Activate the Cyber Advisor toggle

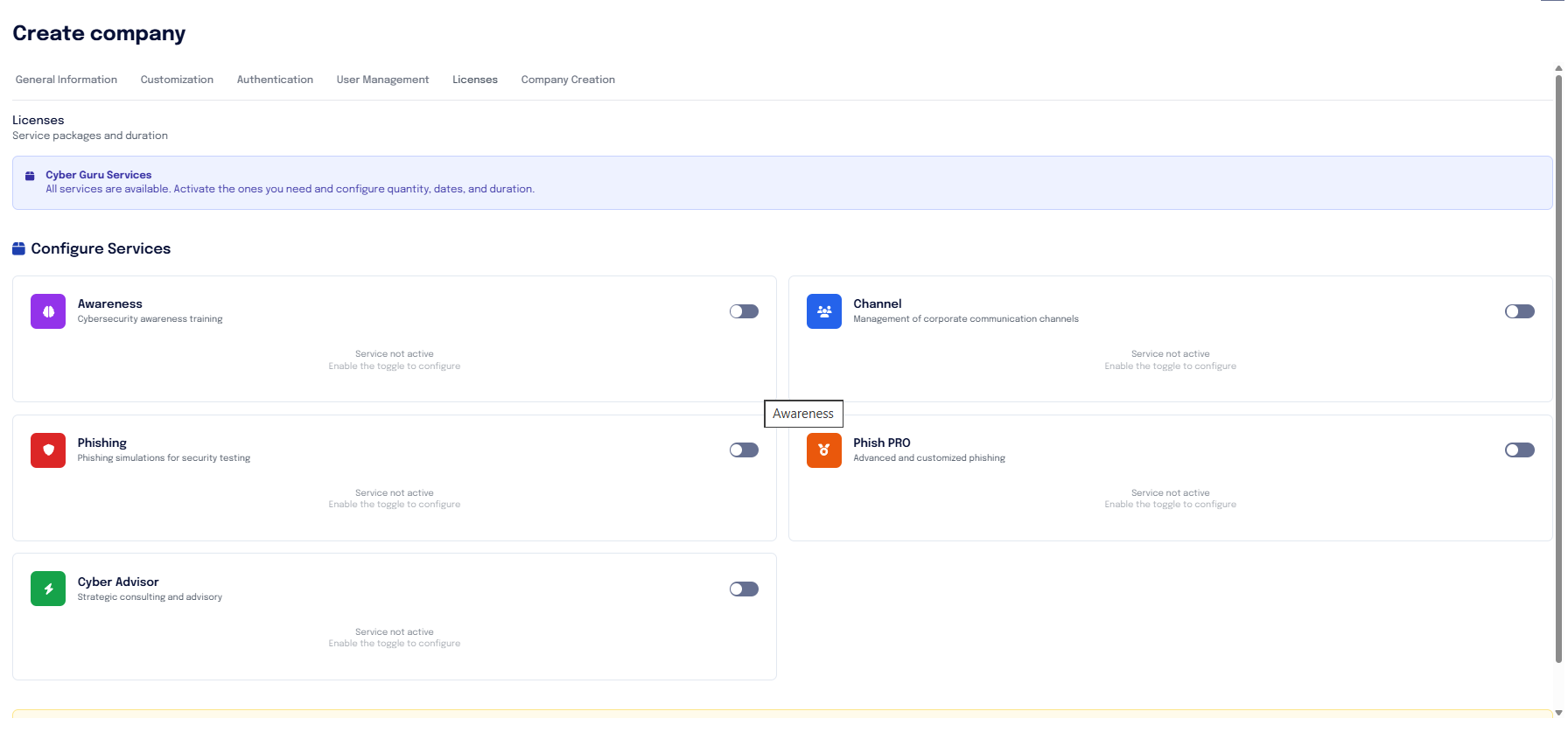(x=744, y=589)
